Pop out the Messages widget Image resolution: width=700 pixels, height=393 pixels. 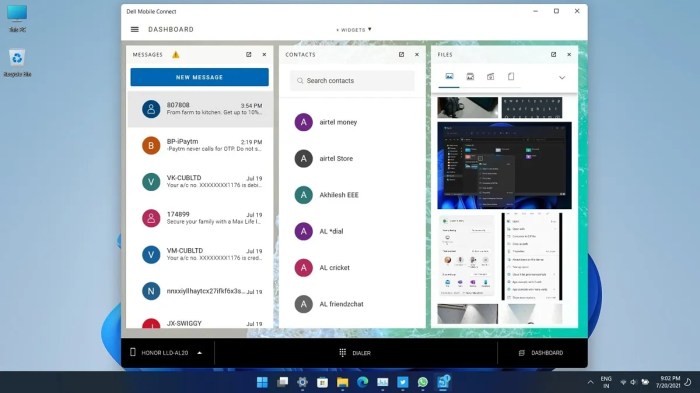(x=249, y=54)
